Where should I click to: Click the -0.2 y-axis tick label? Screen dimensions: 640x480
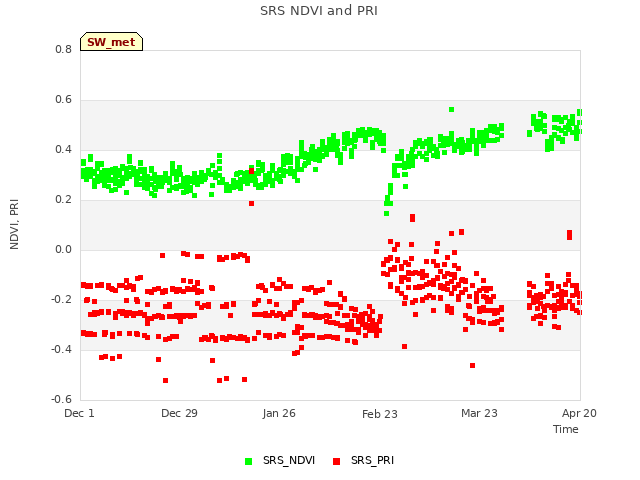61,300
